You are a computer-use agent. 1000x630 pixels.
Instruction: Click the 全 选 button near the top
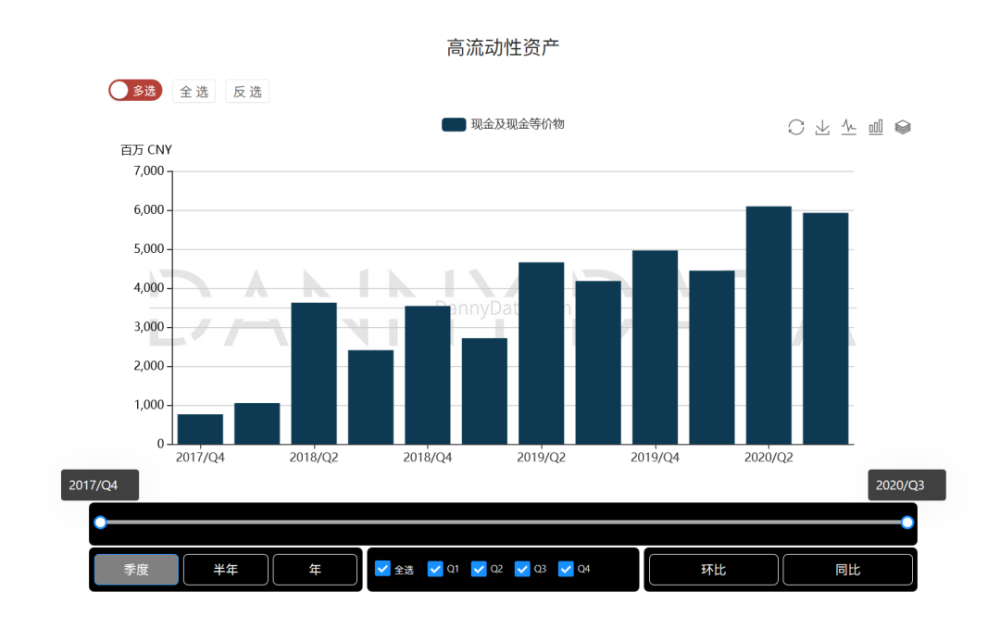[194, 92]
